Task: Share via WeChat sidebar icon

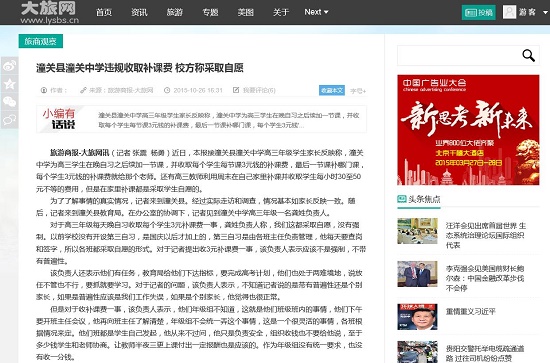Action: (x=9, y=102)
